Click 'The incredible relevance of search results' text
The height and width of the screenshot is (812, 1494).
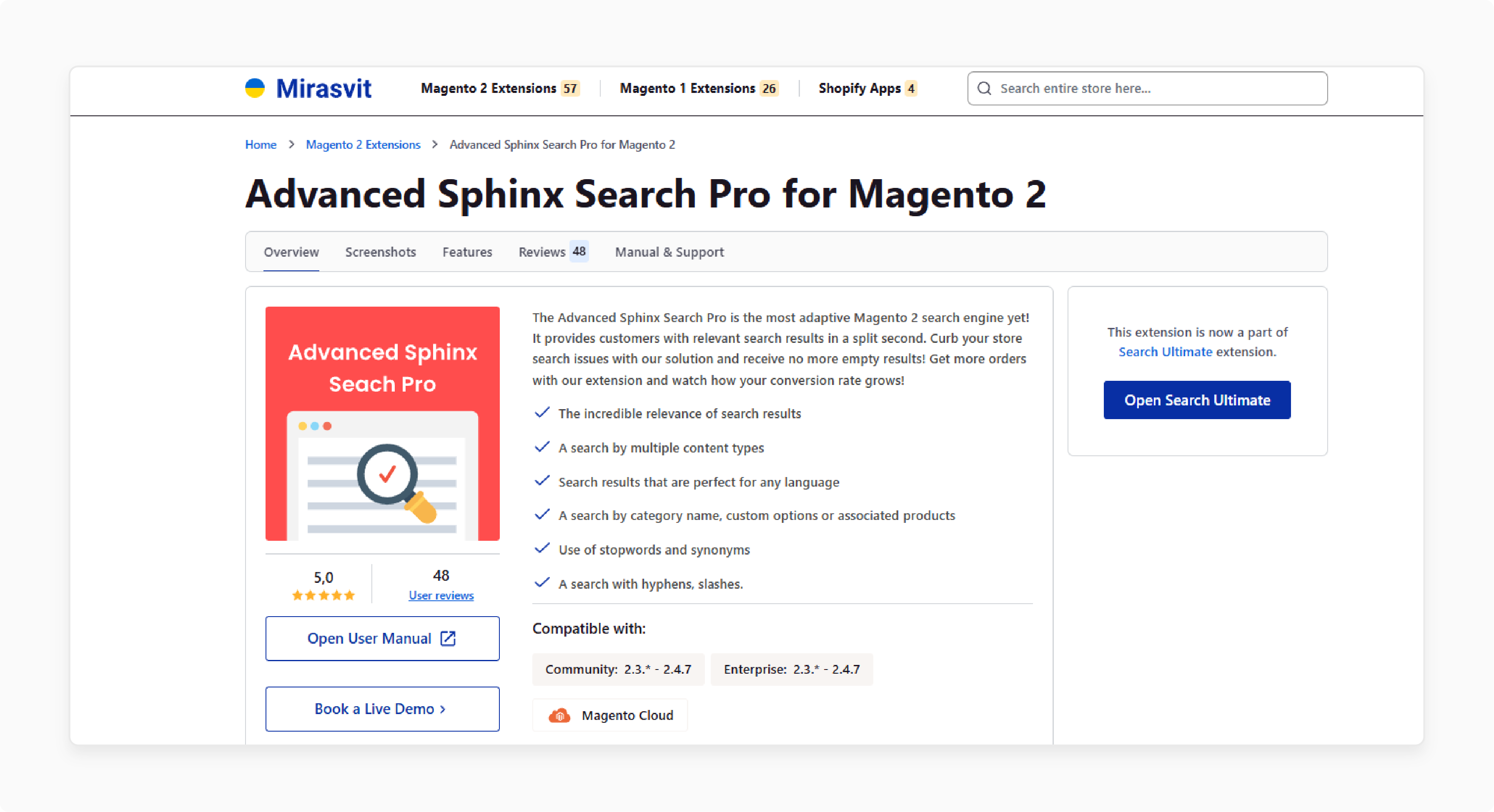point(679,413)
